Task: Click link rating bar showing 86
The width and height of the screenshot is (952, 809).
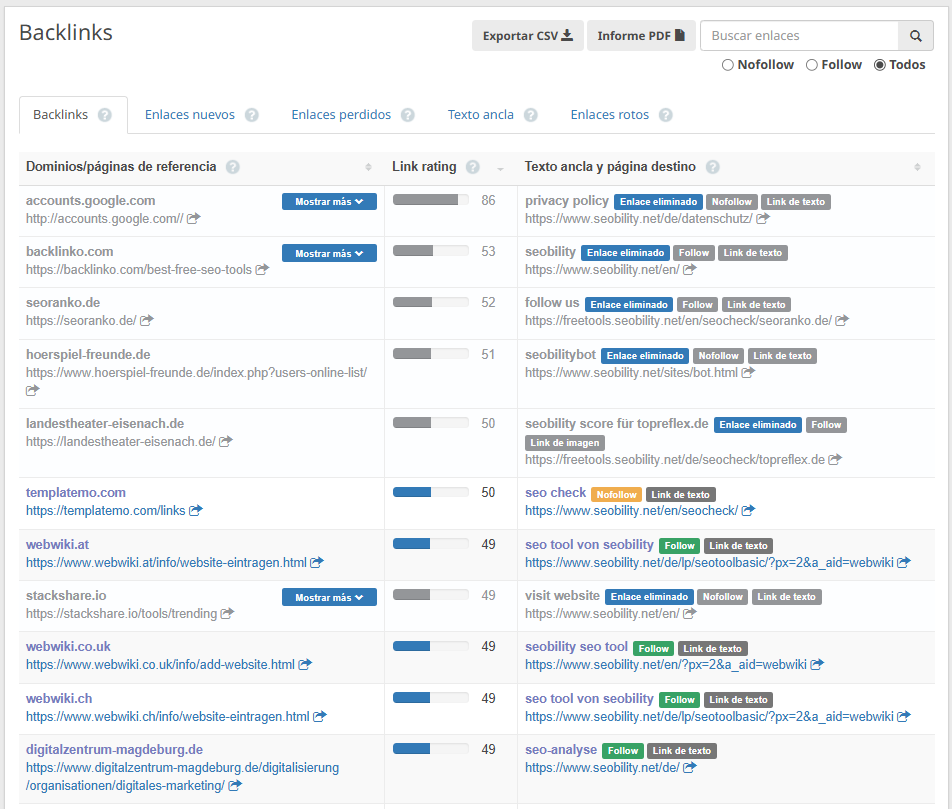Action: (x=430, y=200)
